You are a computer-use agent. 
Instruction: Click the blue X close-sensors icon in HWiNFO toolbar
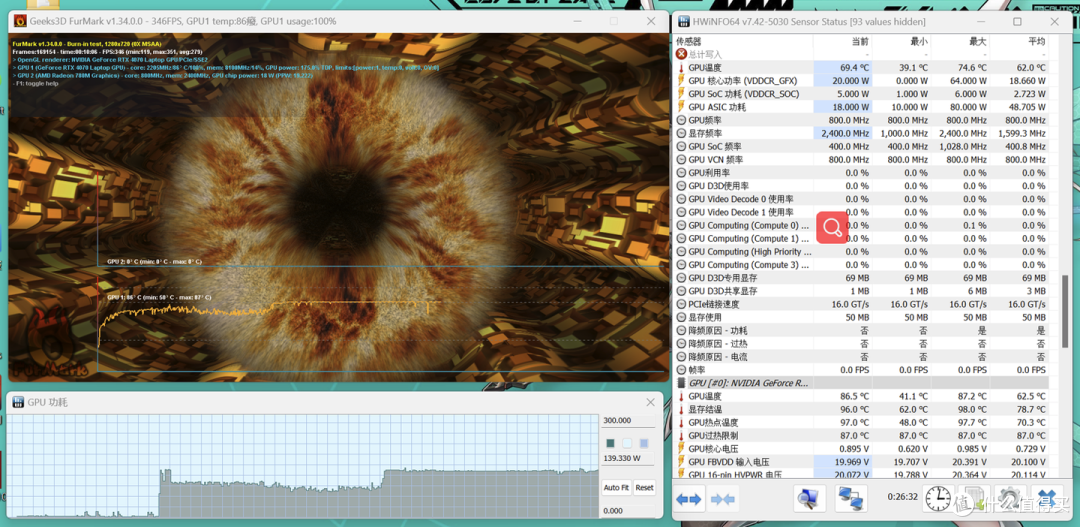click(x=1047, y=499)
